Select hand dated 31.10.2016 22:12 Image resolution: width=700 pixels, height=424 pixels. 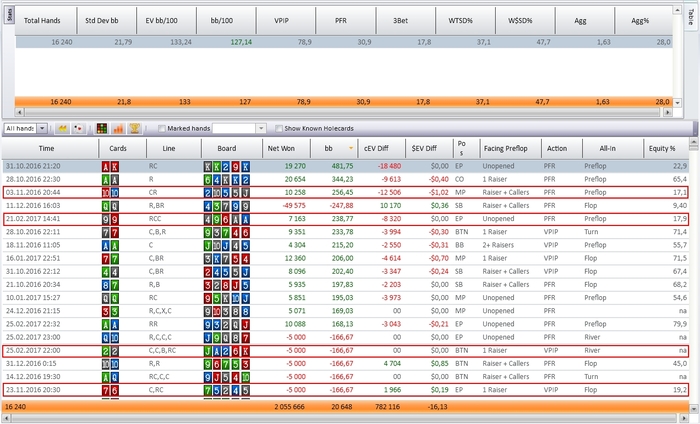pyautogui.click(x=346, y=271)
